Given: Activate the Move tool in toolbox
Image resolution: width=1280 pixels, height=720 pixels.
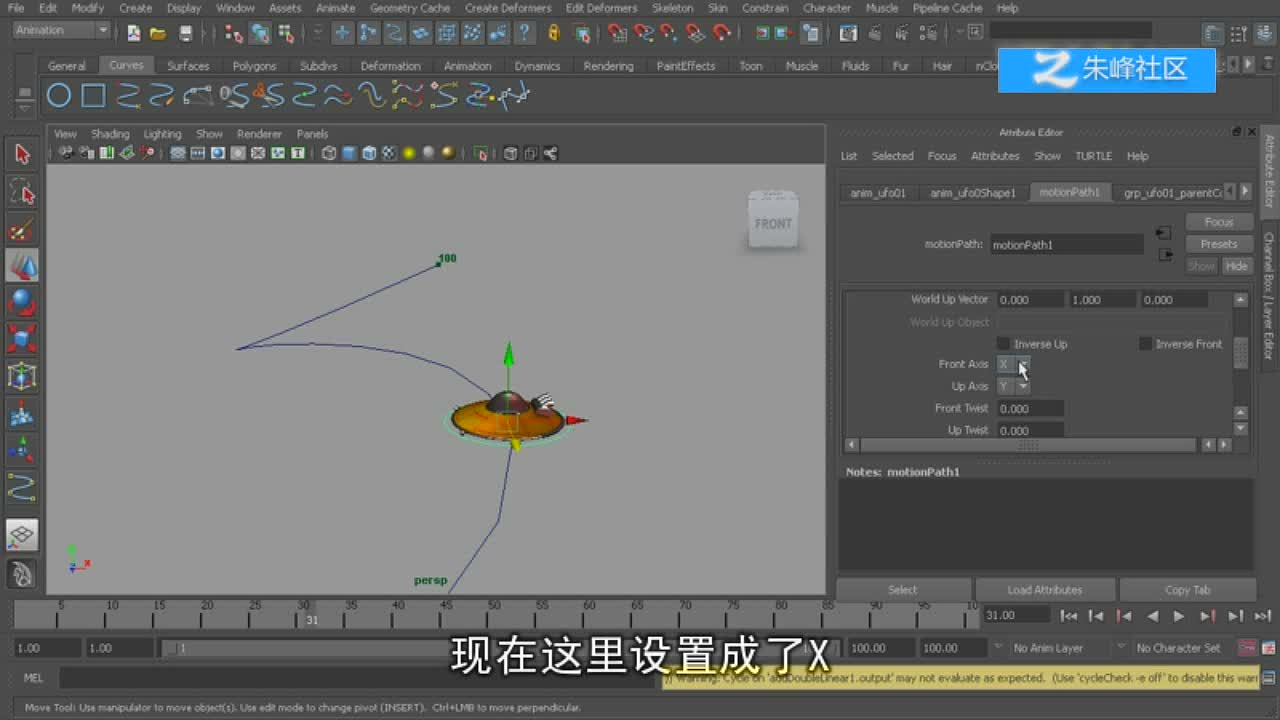Looking at the screenshot, I should (22, 266).
